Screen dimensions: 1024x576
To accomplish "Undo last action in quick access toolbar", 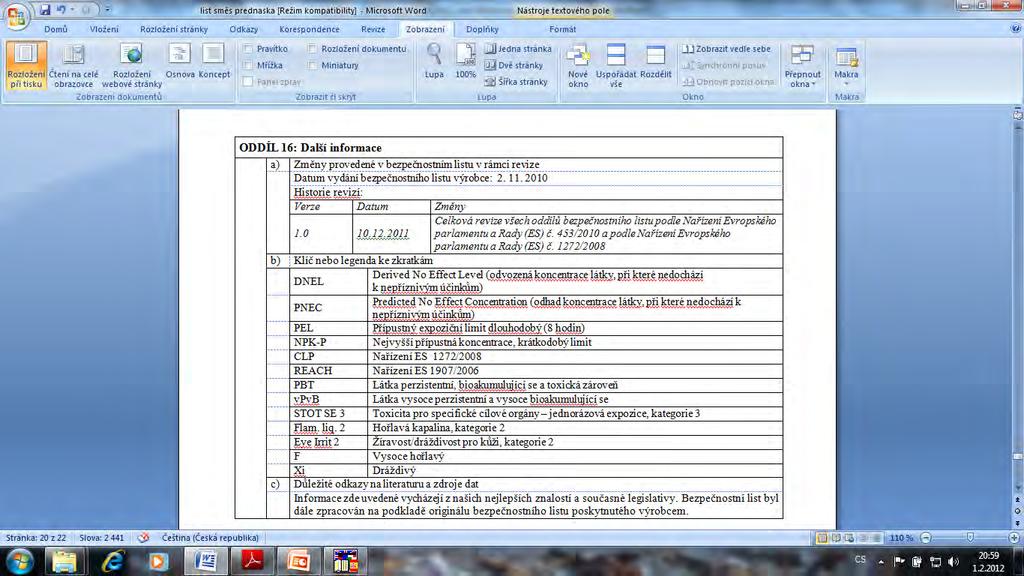I will coord(61,10).
